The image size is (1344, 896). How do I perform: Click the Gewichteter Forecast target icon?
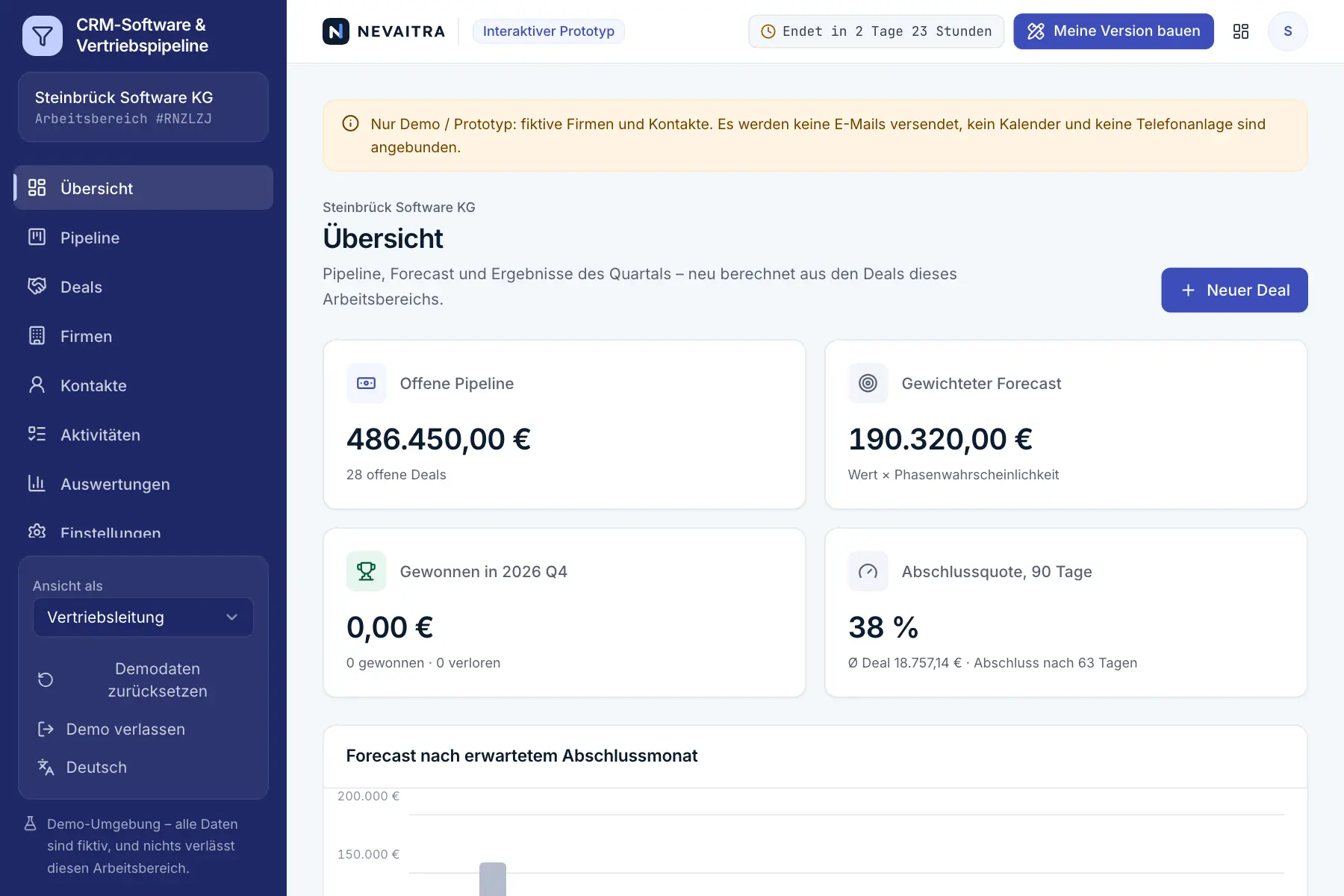point(868,383)
